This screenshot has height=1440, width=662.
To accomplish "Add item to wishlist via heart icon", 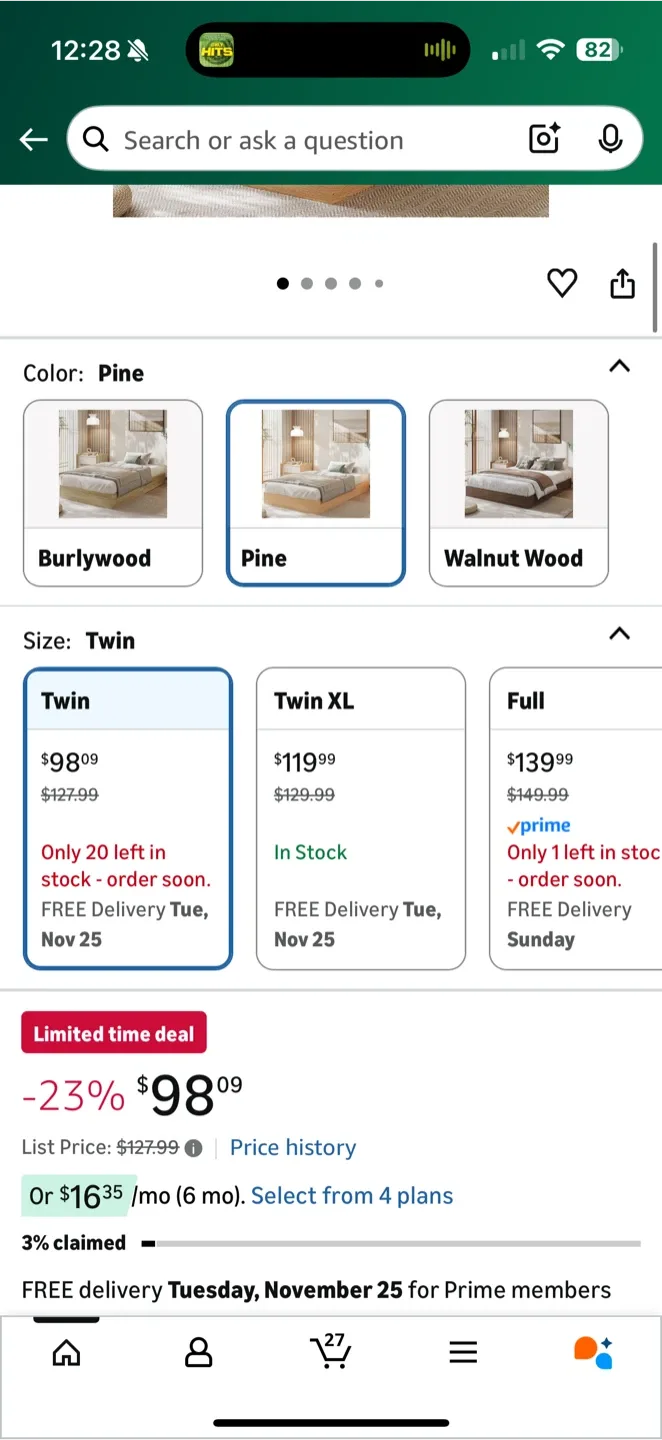I will coord(562,283).
